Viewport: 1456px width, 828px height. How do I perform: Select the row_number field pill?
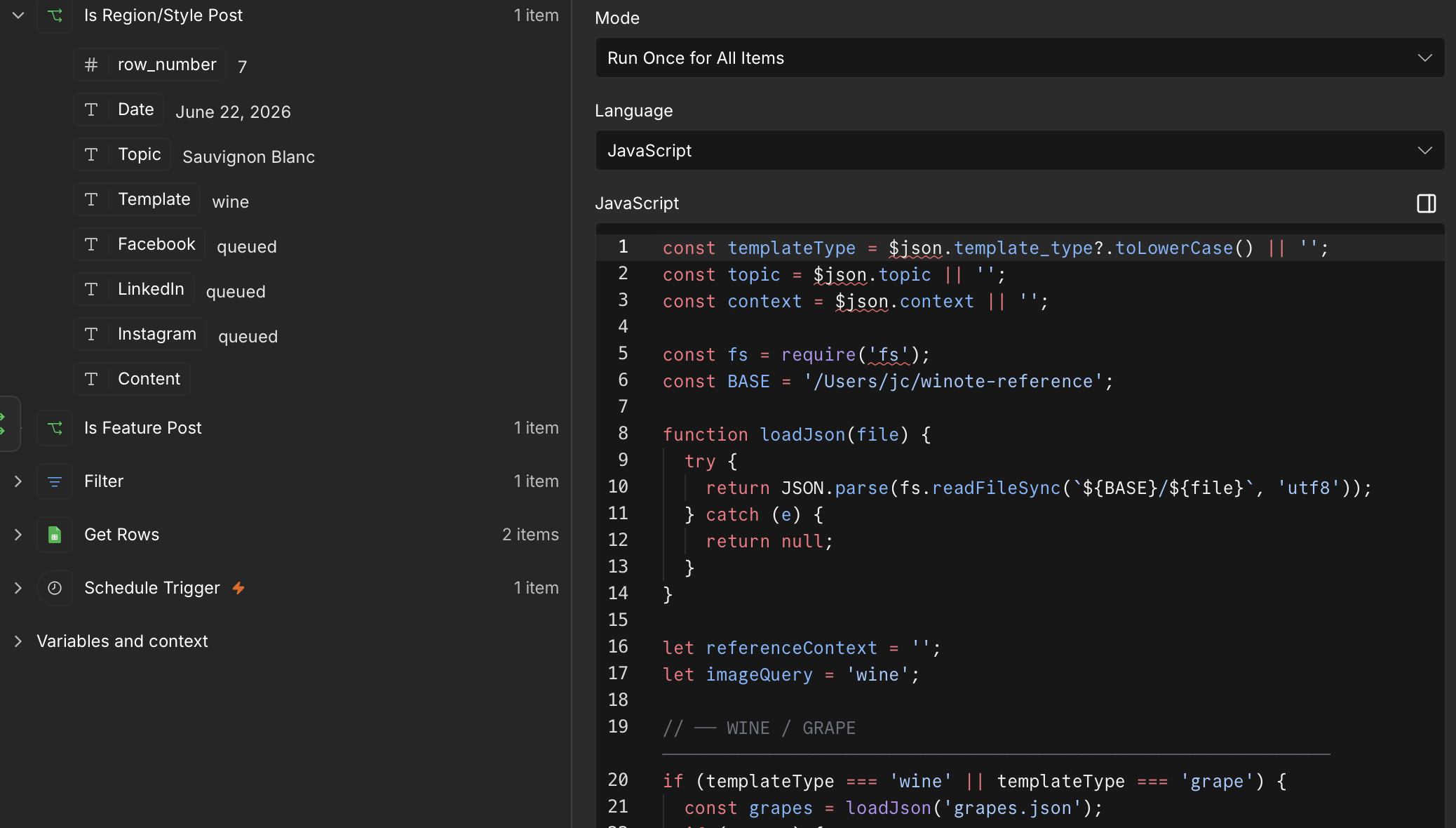click(x=149, y=65)
